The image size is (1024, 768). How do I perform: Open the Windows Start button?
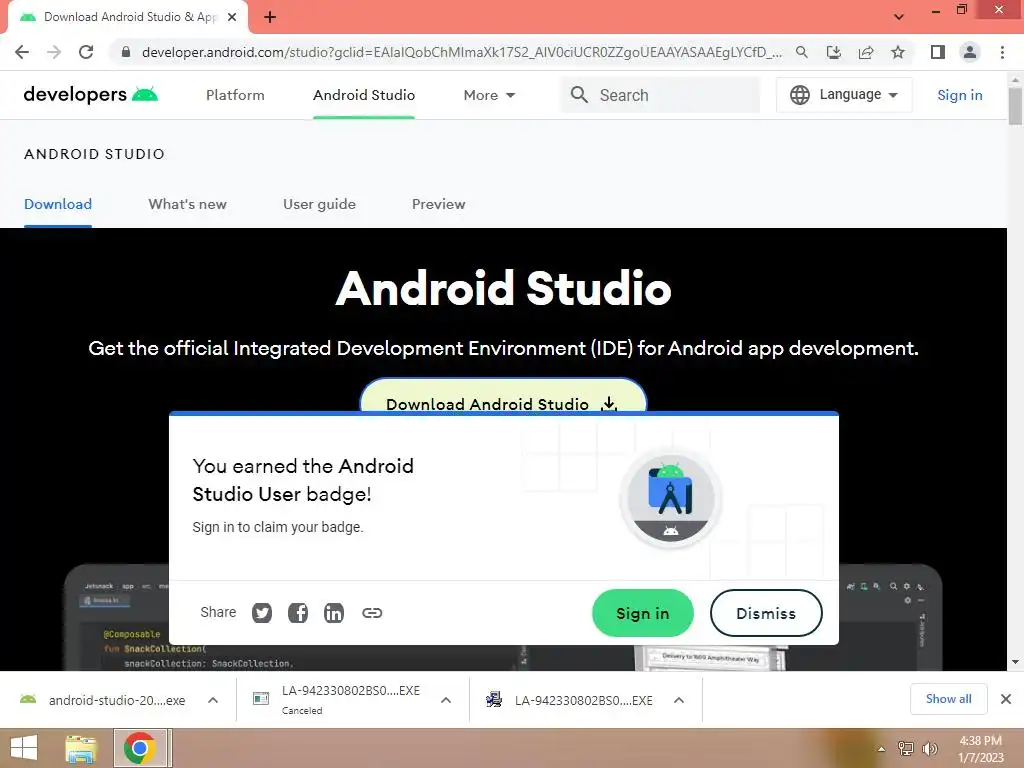click(x=24, y=748)
